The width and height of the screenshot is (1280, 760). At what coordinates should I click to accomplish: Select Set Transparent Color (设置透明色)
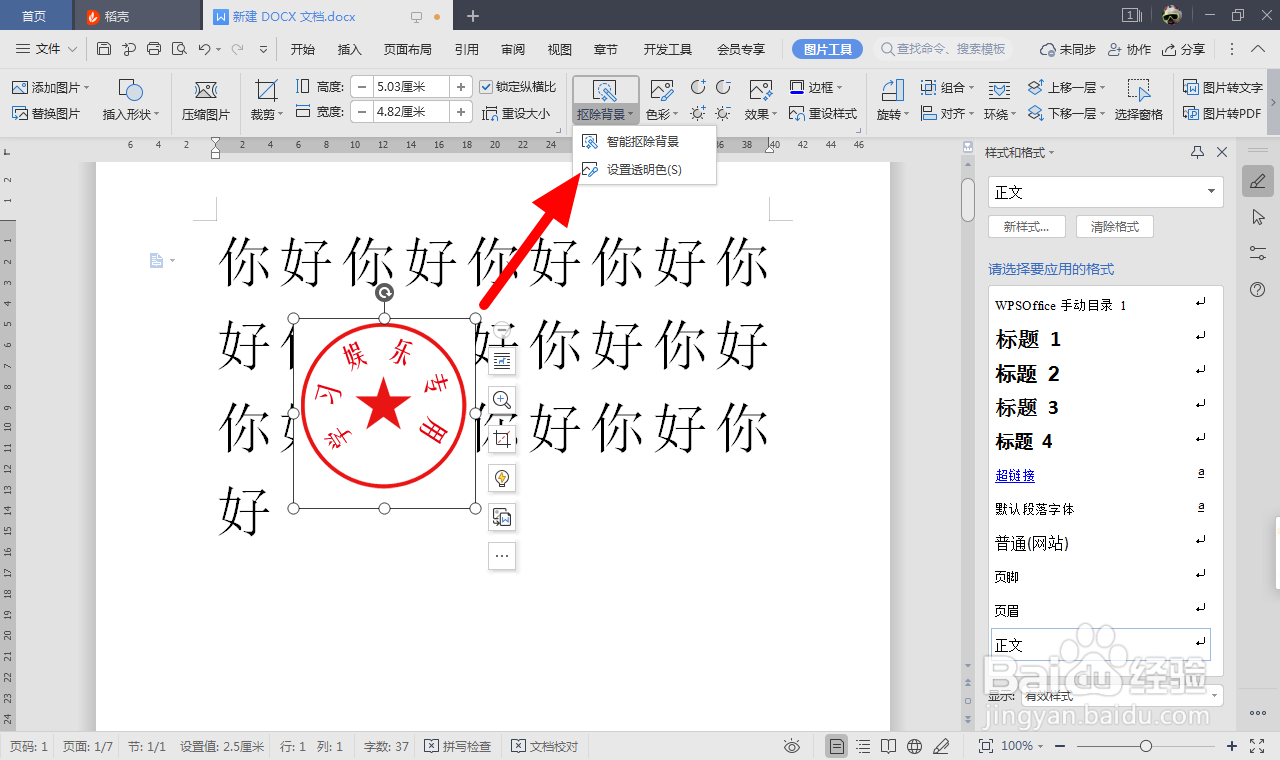(643, 170)
